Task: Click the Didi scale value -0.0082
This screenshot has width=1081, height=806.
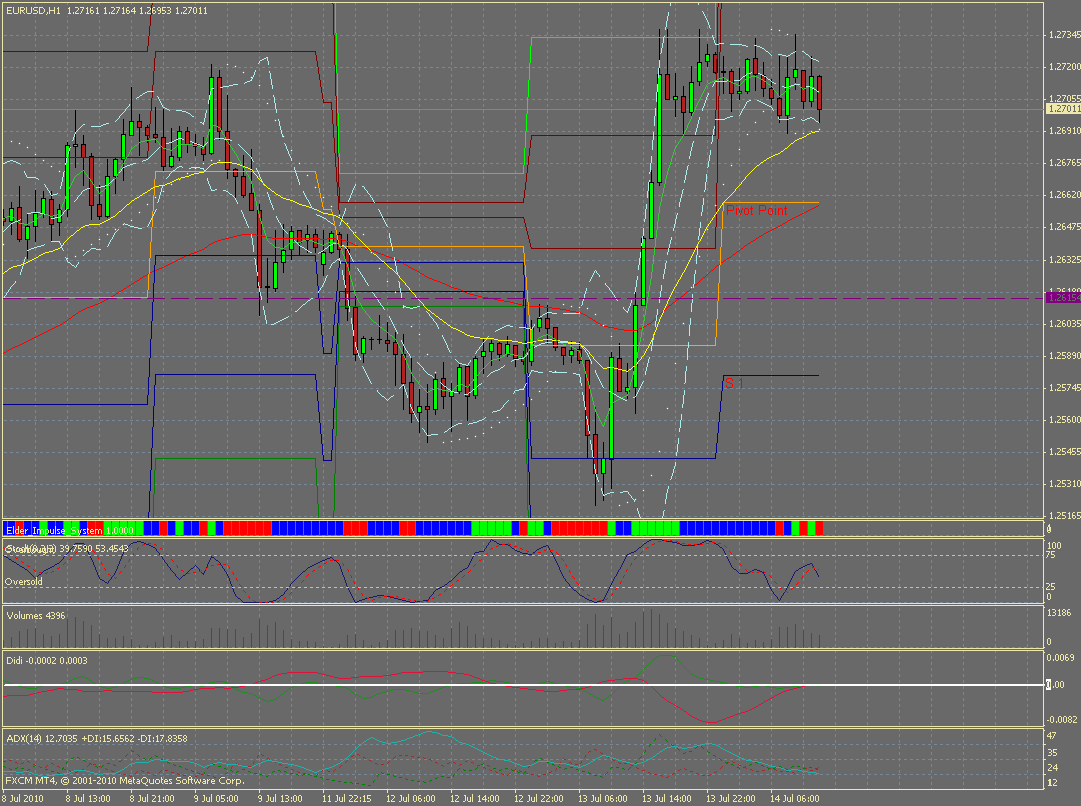Action: click(x=1062, y=719)
